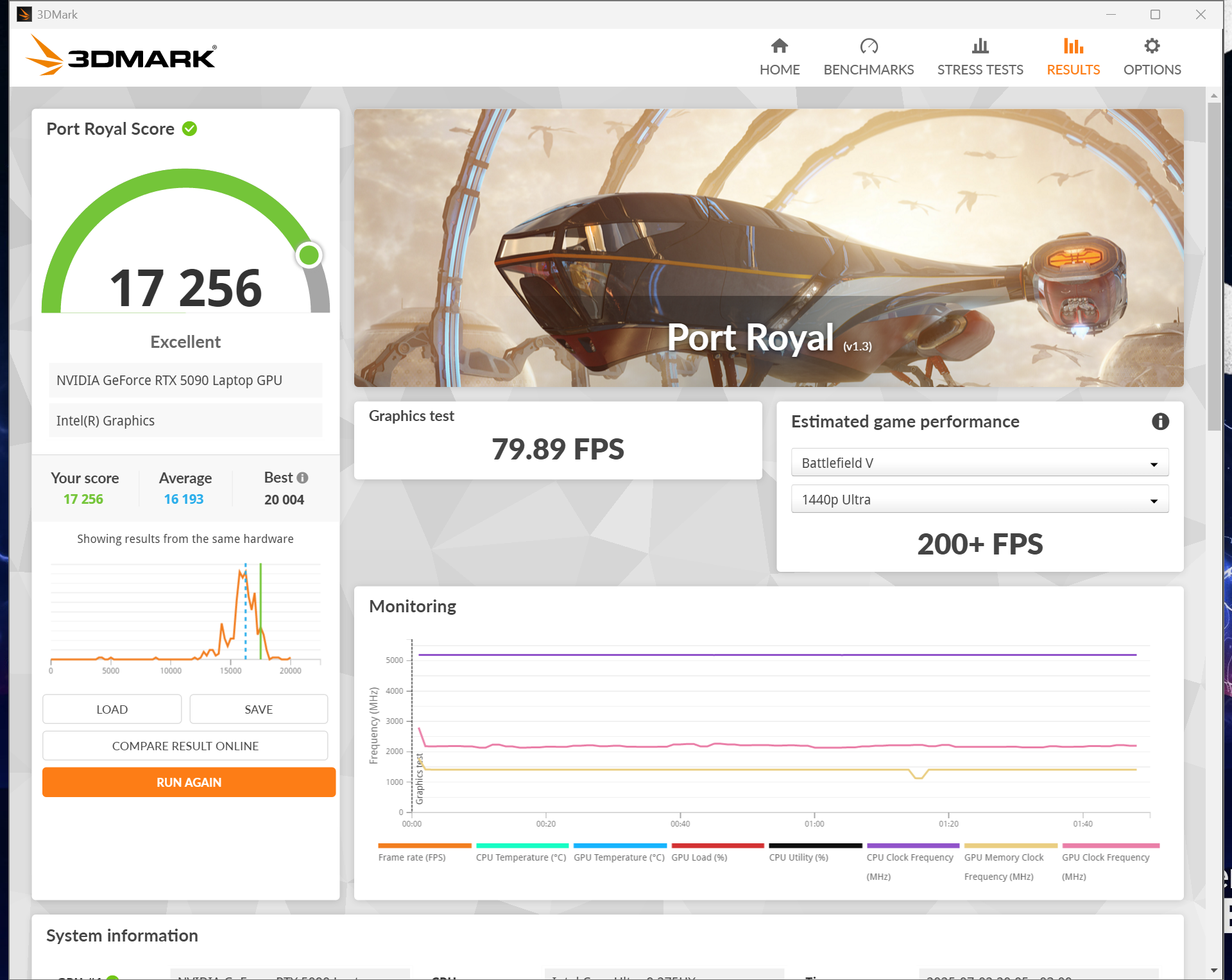Click the LOAD button
This screenshot has height=980, width=1232.
coord(112,709)
